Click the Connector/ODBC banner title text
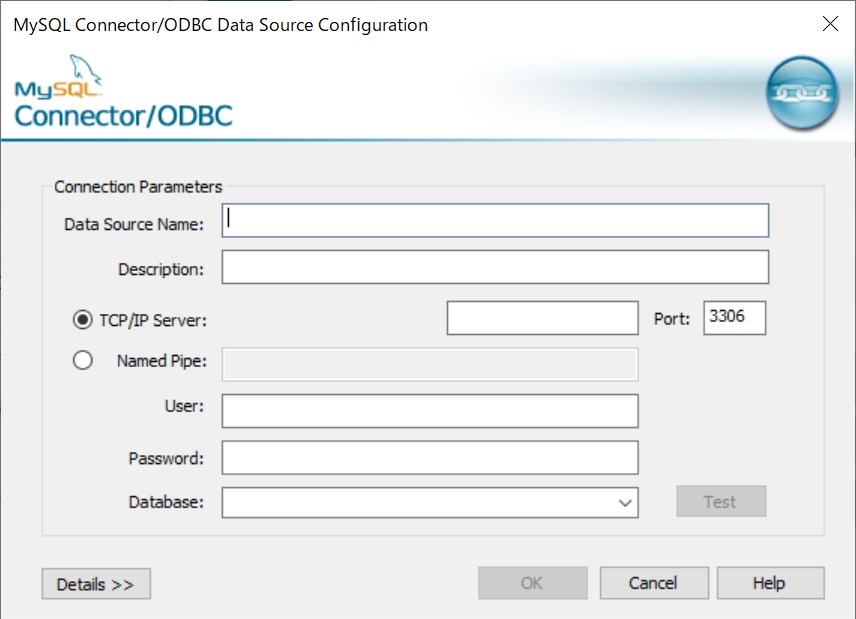 click(123, 115)
